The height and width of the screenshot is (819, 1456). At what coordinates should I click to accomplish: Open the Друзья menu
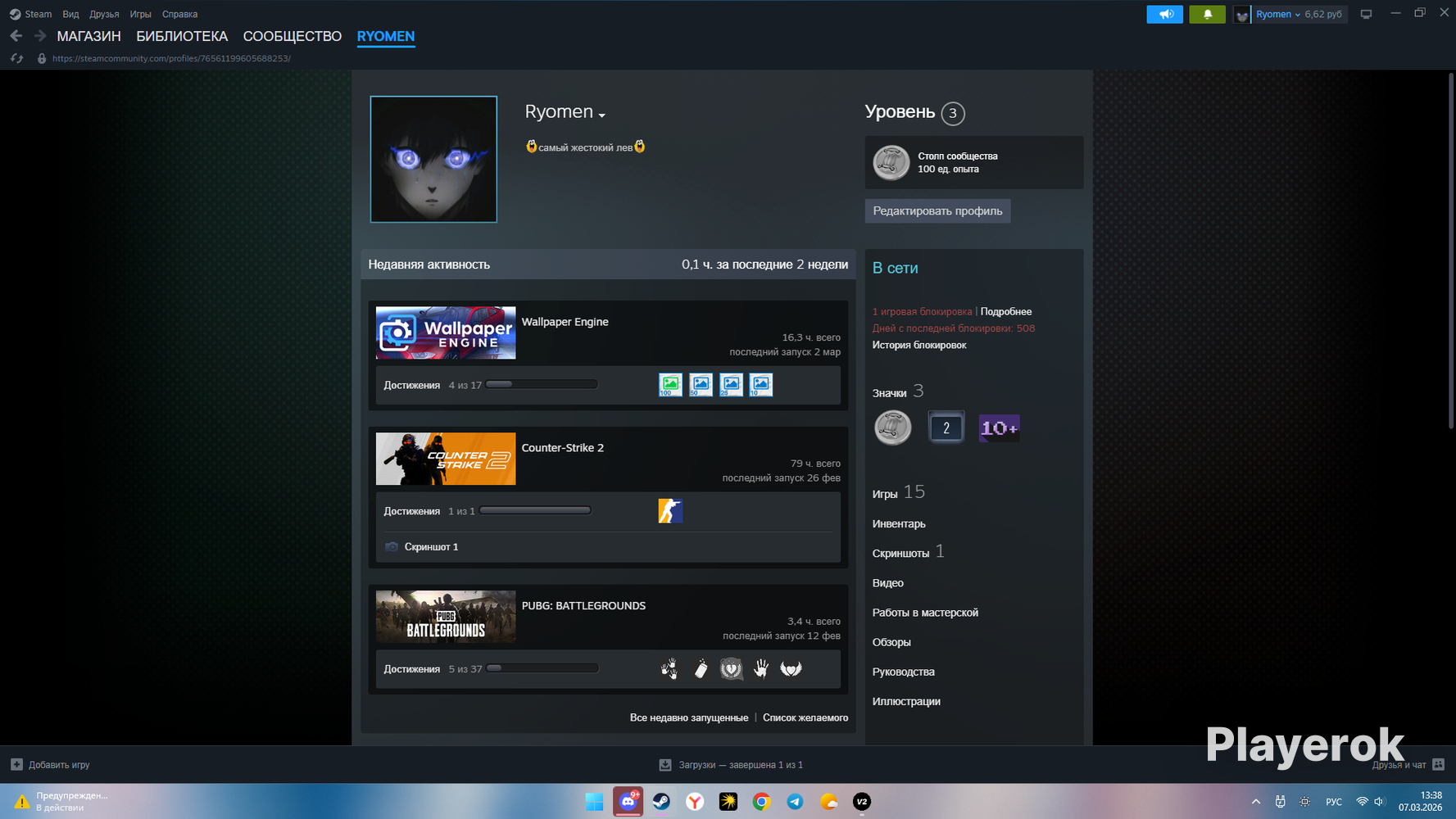coord(104,14)
